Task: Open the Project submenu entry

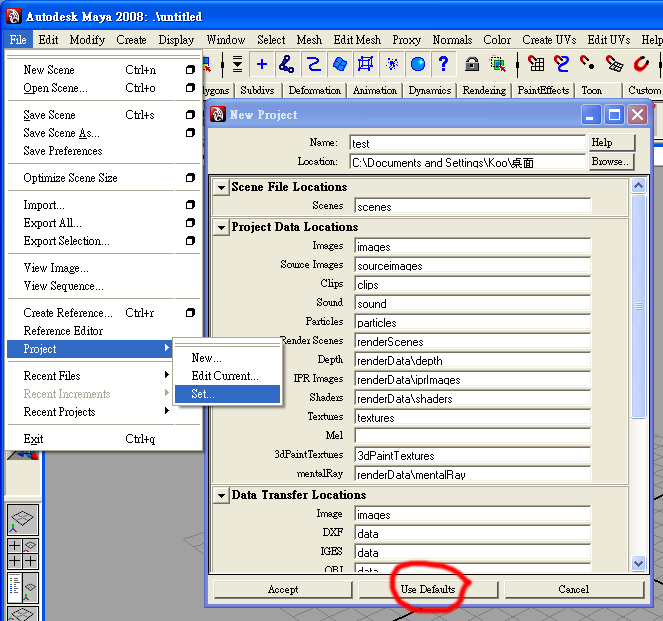Action: click(x=90, y=349)
